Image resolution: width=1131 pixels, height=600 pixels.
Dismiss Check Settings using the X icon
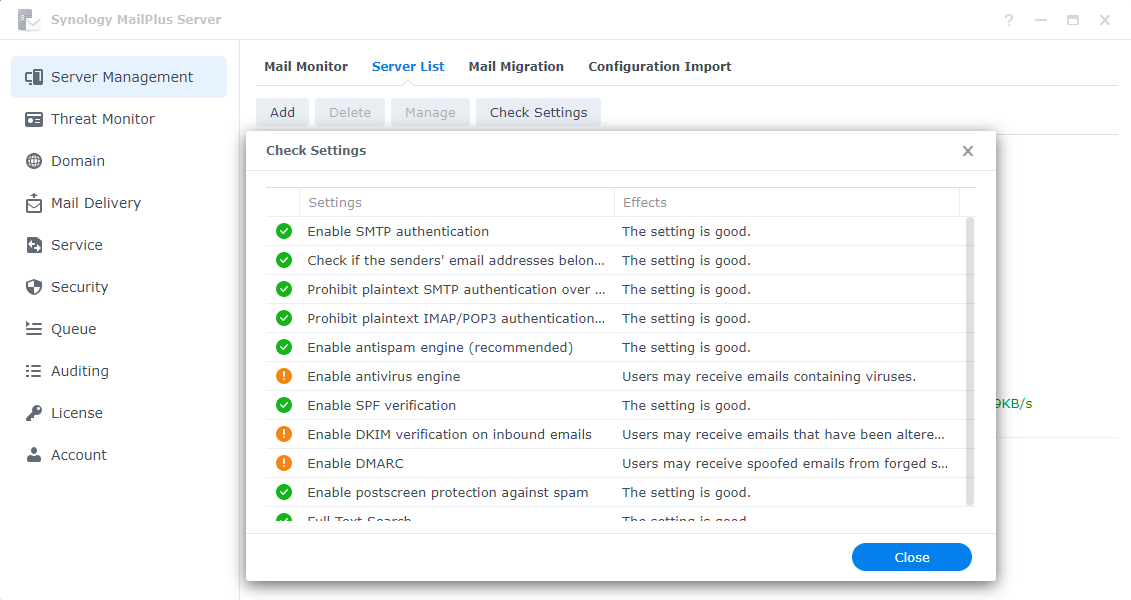coord(967,150)
